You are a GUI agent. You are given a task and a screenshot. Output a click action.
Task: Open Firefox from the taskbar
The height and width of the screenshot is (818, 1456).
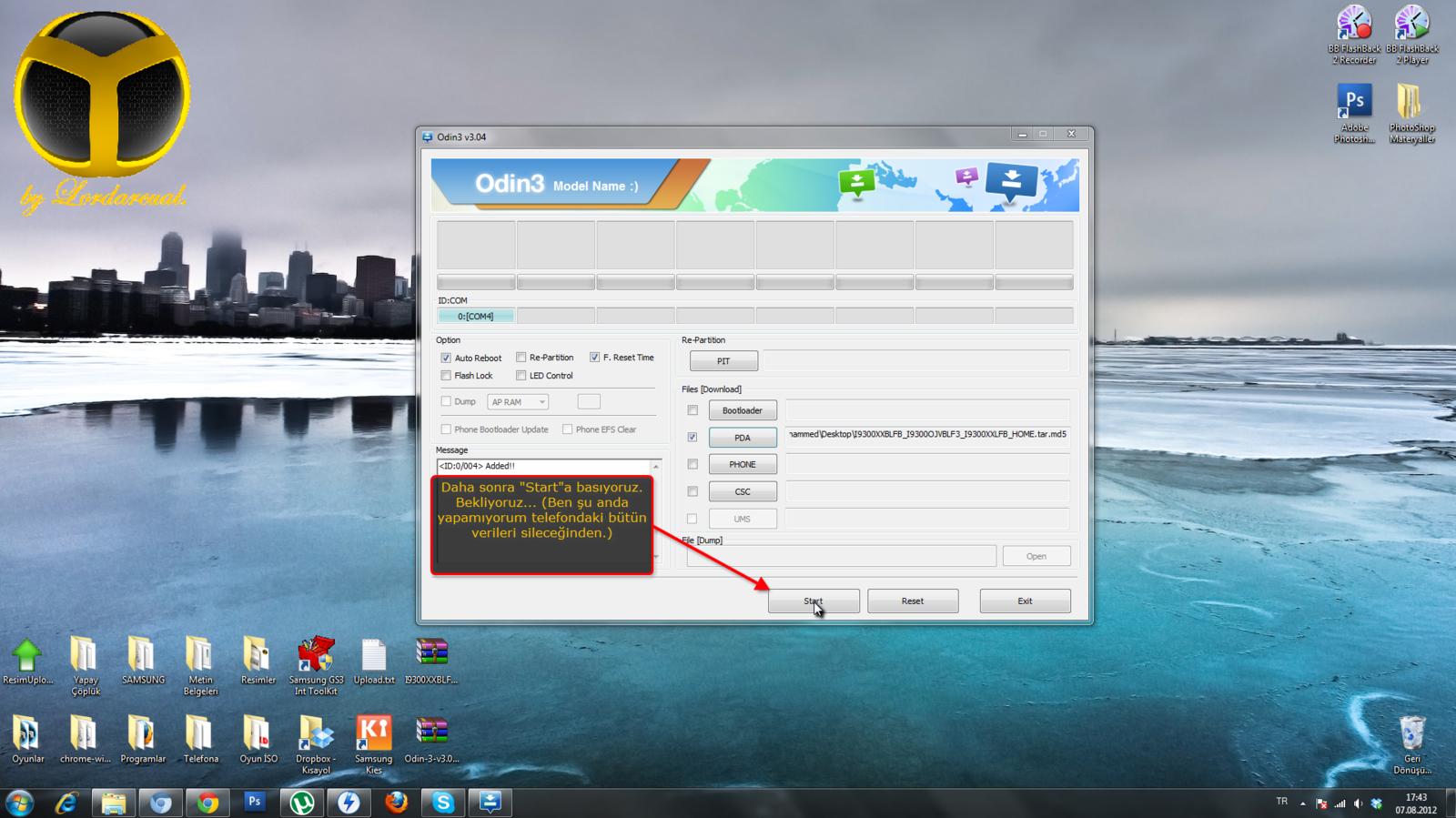[x=396, y=803]
